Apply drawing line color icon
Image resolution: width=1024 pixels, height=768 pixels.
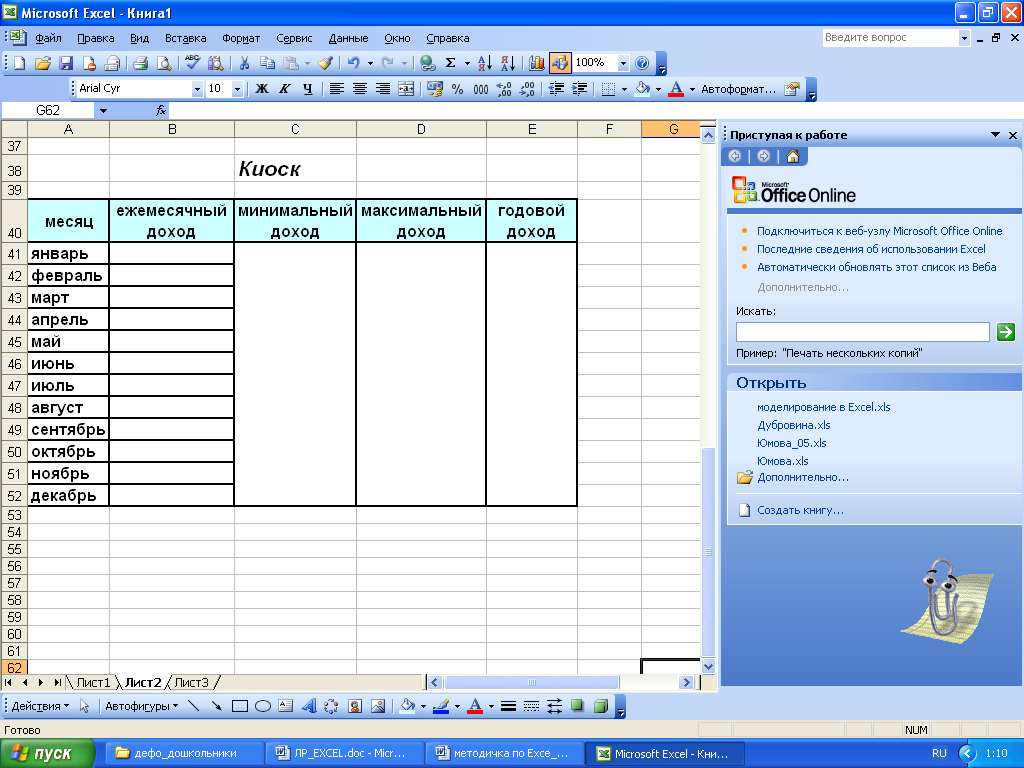(441, 706)
